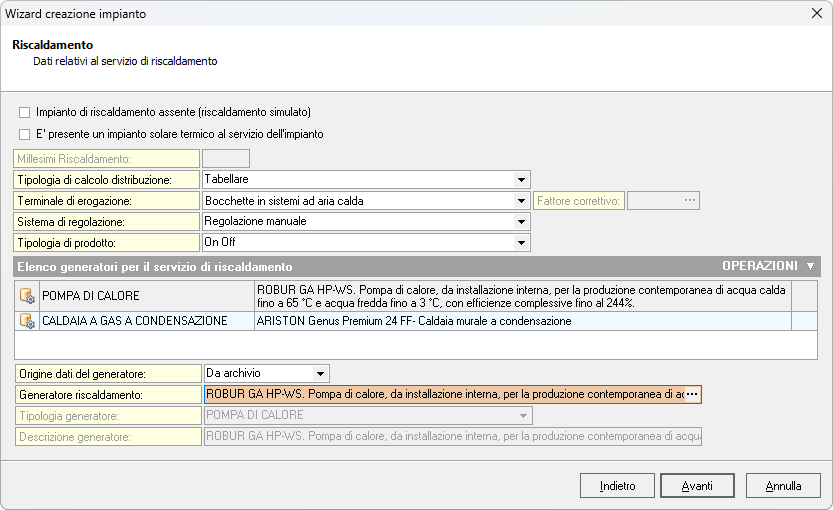The height and width of the screenshot is (510, 833).
Task: Open the generator browse ellipsis button
Action: (x=692, y=395)
